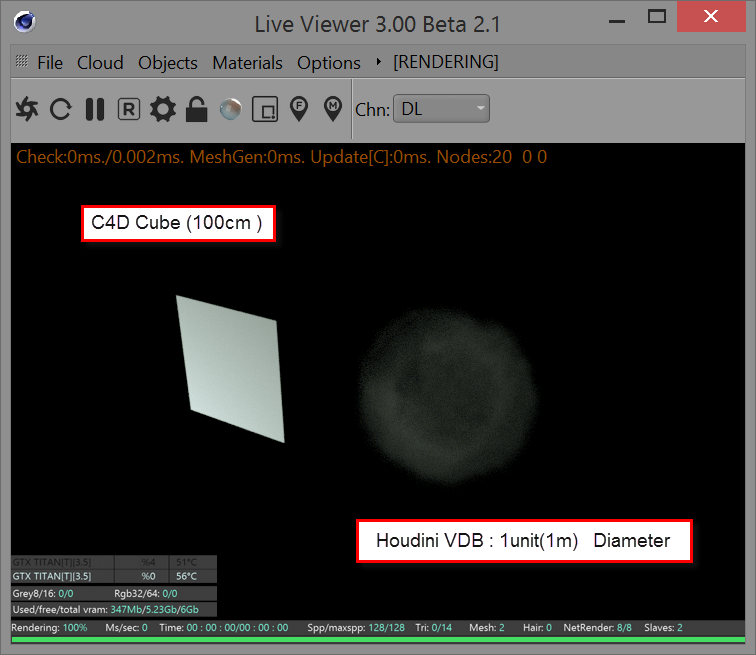Image resolution: width=756 pixels, height=655 pixels.
Task: Click the arrow next to RENDERING status
Action: coord(378,62)
